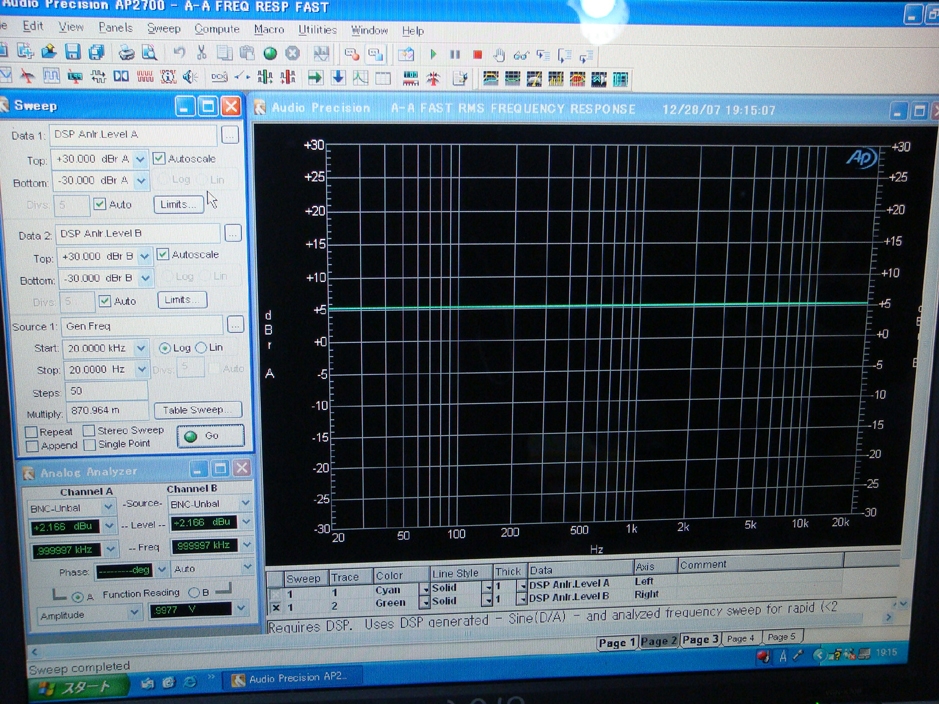Screen dimensions: 939x704
Task: Save the test with the floppy icon
Action: coord(72,51)
